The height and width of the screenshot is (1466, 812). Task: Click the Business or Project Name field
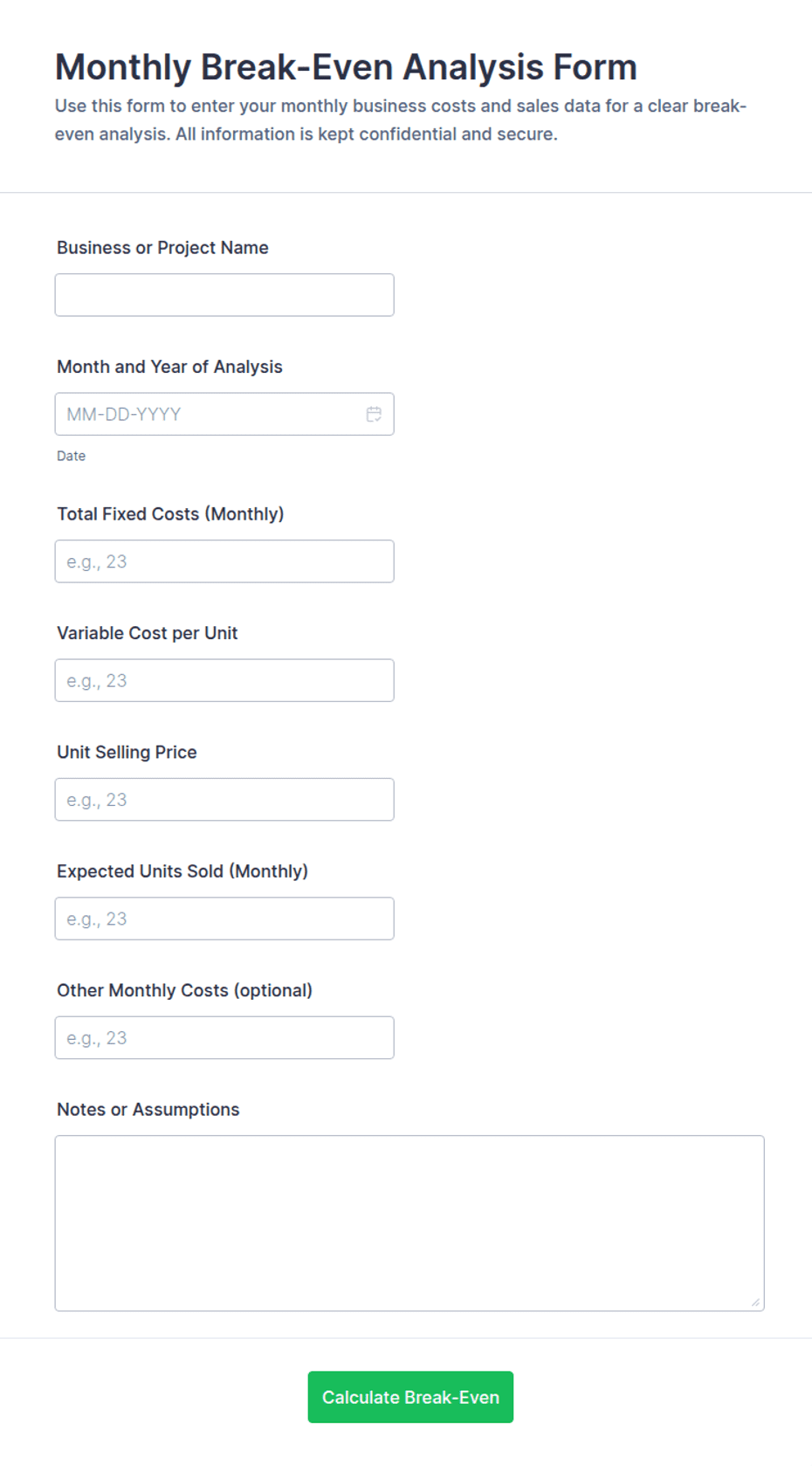[x=224, y=295]
